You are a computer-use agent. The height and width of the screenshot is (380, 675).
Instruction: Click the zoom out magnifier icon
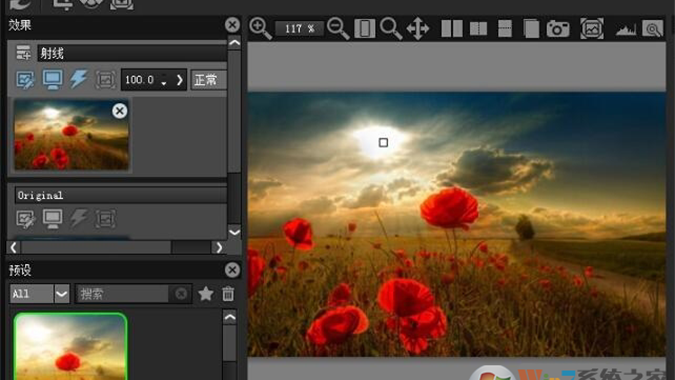point(338,28)
